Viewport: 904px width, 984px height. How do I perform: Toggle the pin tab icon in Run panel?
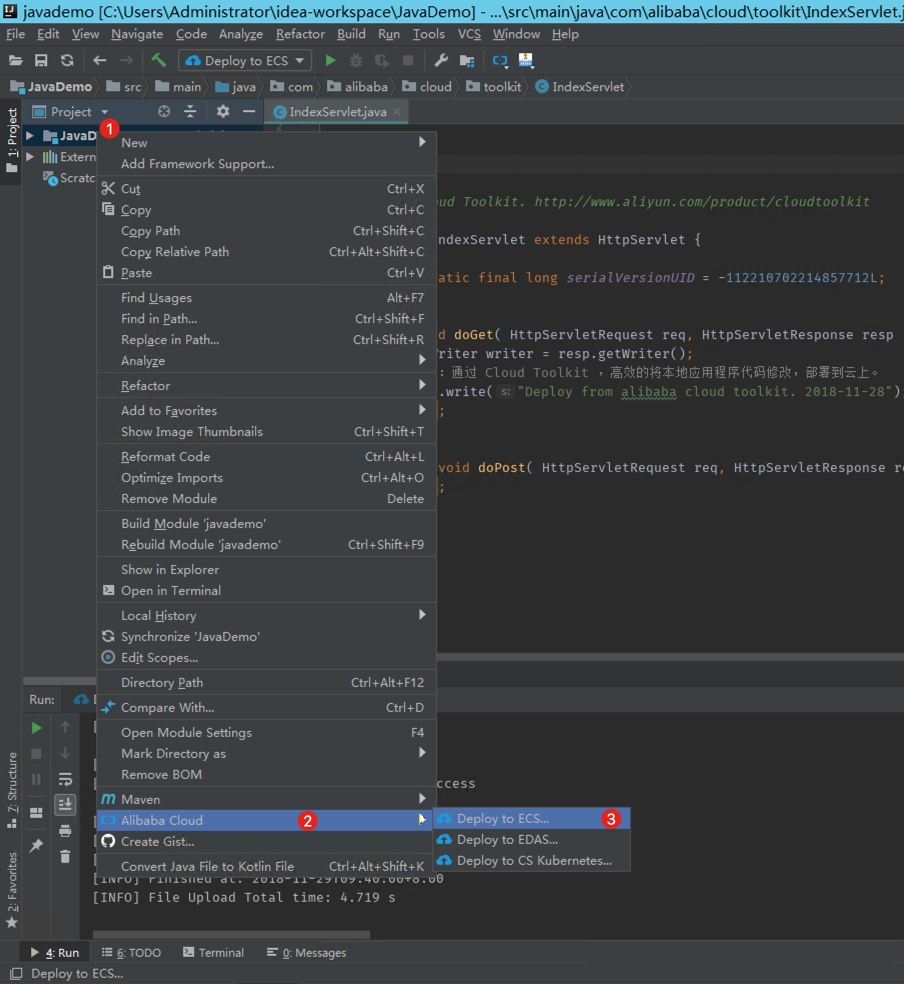pos(37,846)
